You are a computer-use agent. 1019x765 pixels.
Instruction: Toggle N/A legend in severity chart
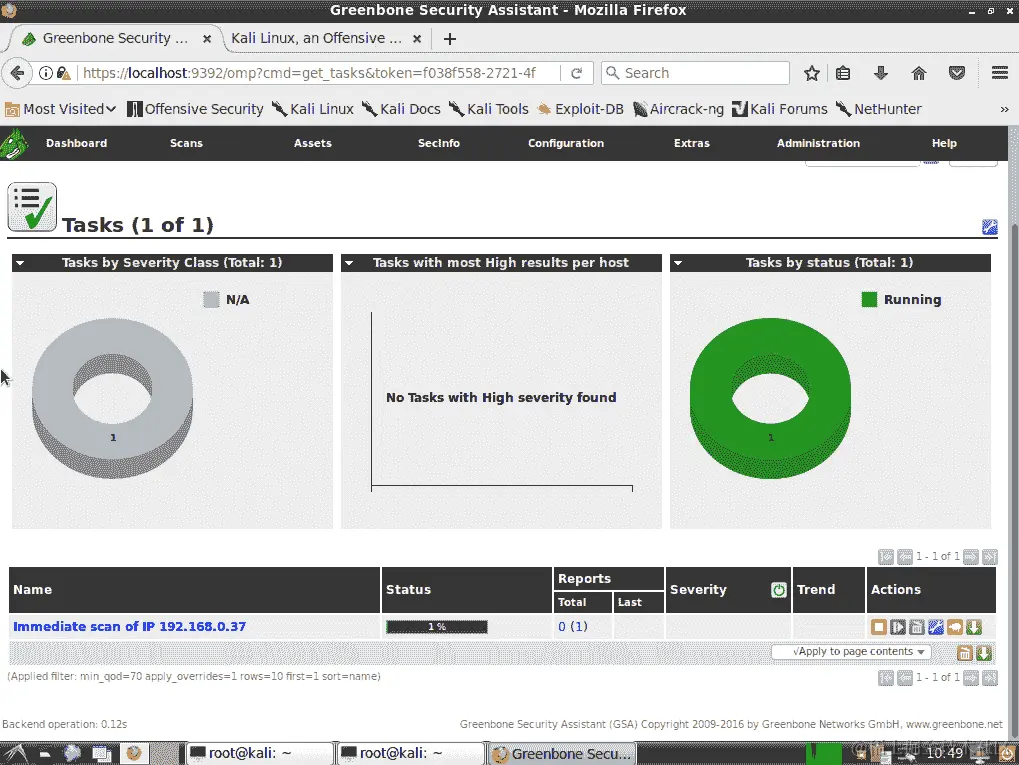[226, 300]
